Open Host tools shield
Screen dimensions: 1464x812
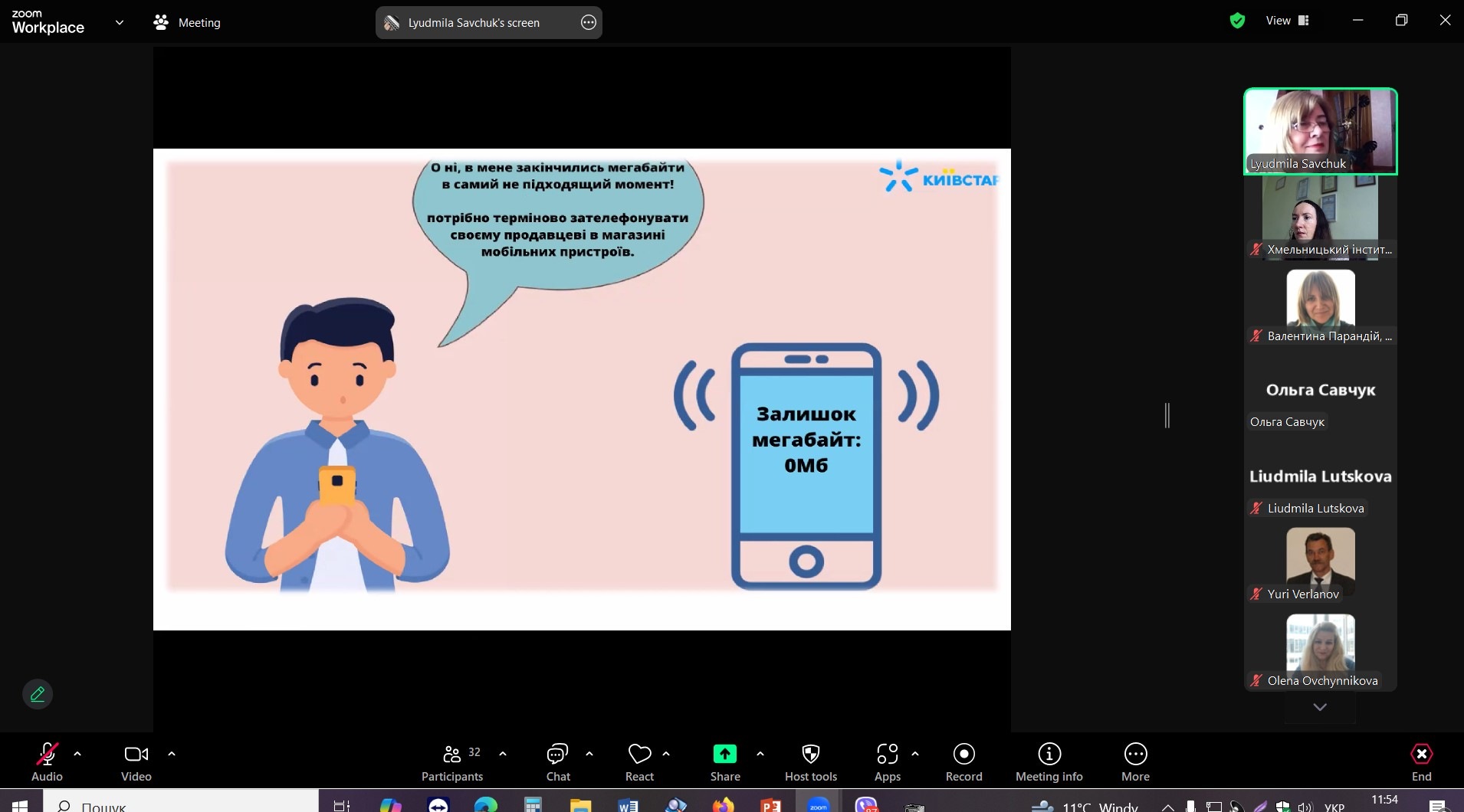tap(810, 761)
